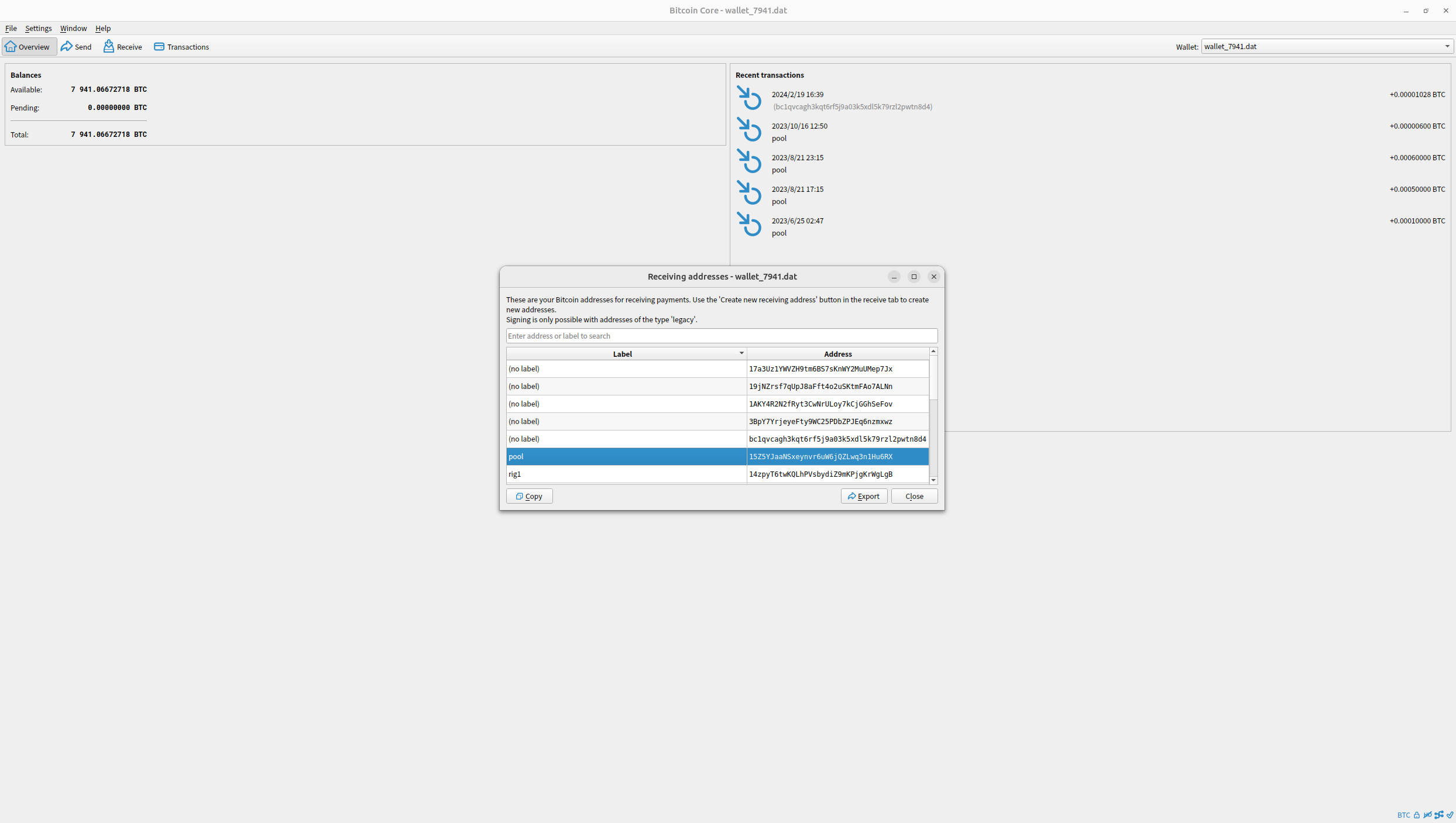This screenshot has width=1456, height=823.
Task: Sort addresses by the Label column header
Action: point(626,354)
